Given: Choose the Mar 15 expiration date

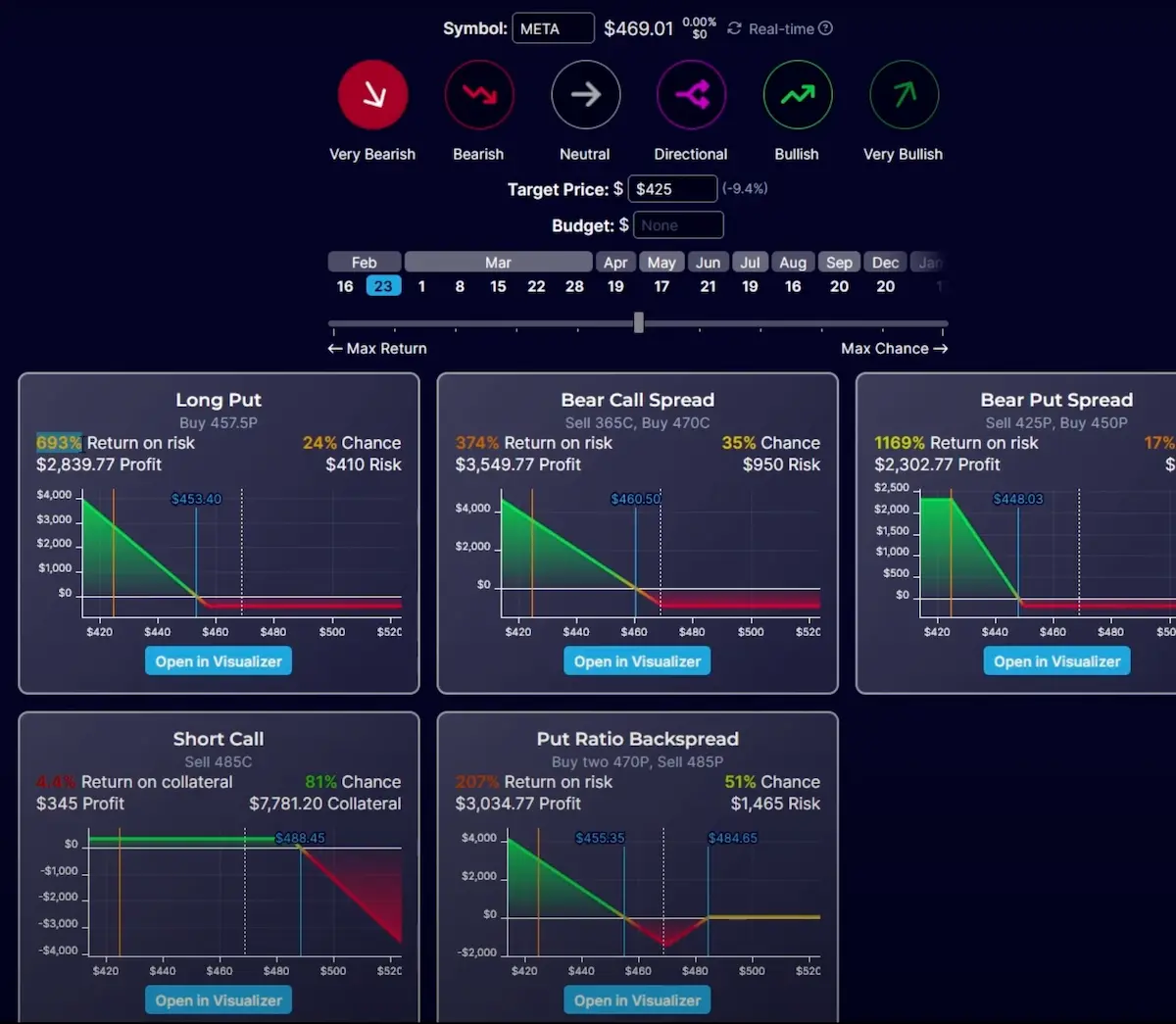Looking at the screenshot, I should [498, 286].
